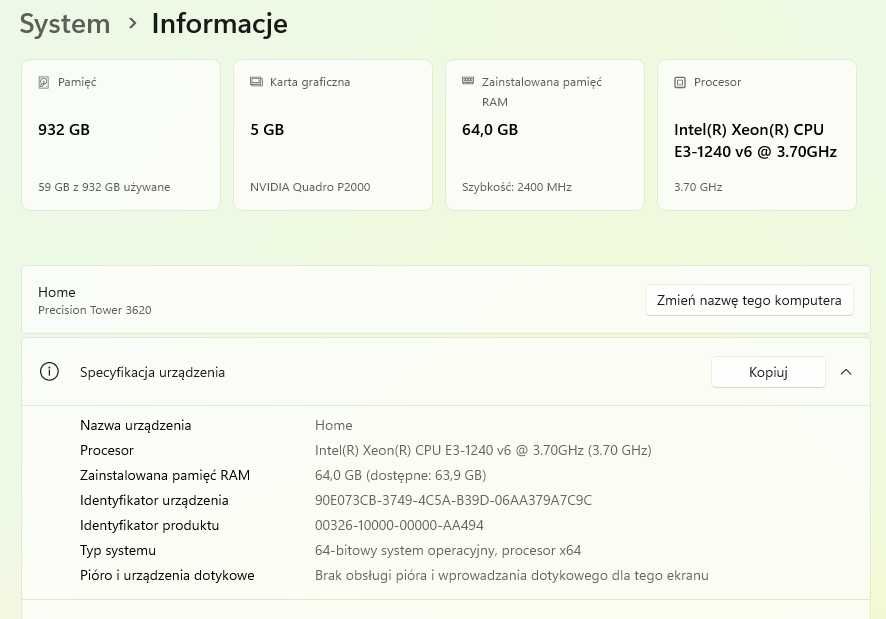886x619 pixels.
Task: Click 'Zainstalowana pamięć RAM' label in the specification list
Action: tap(165, 475)
